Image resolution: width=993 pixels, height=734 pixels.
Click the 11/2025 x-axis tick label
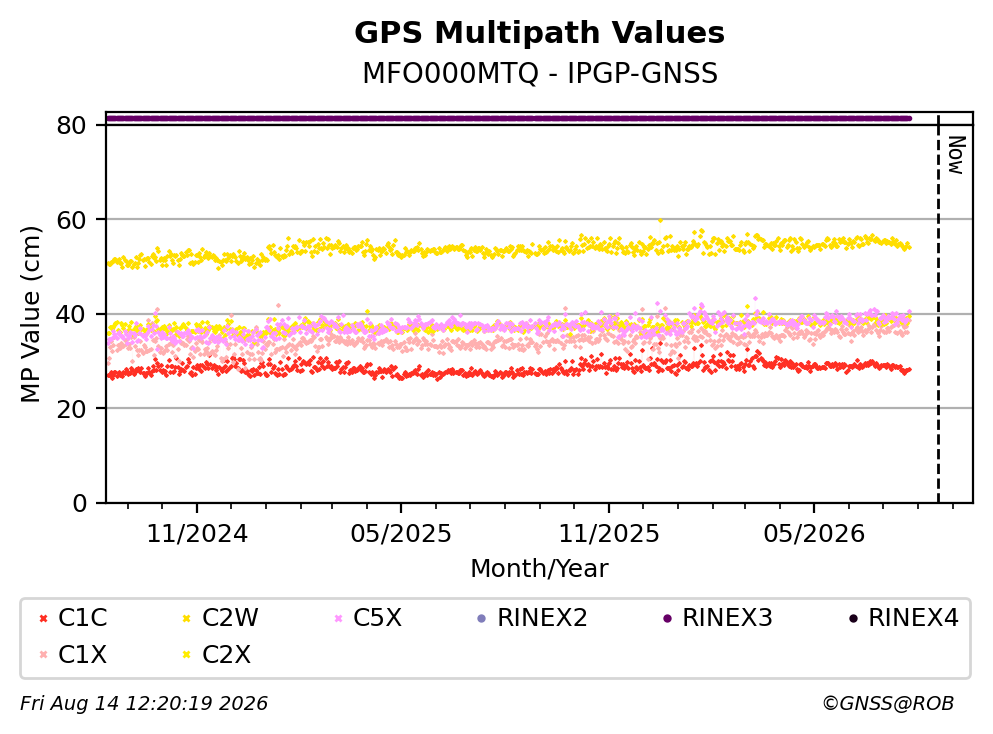click(x=609, y=534)
